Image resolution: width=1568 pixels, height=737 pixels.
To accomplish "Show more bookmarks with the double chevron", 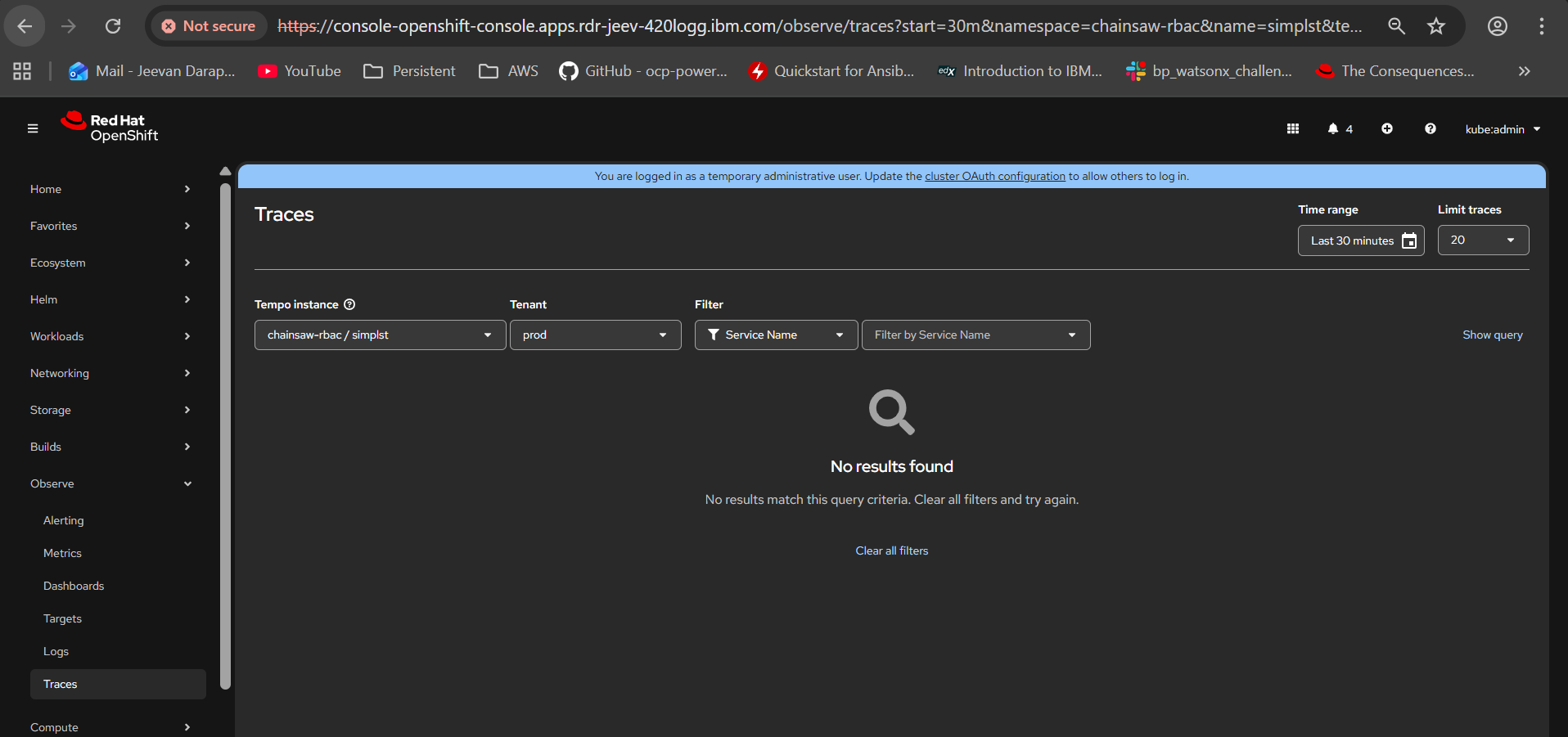I will pyautogui.click(x=1524, y=71).
